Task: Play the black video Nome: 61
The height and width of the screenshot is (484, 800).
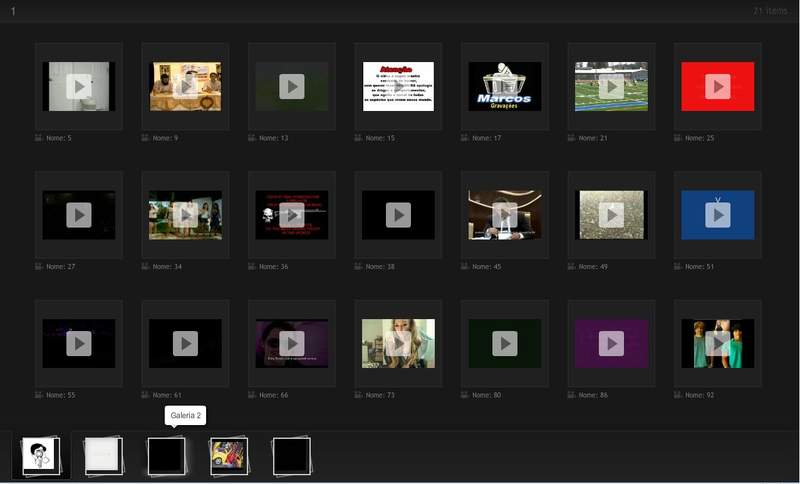Action: tap(185, 344)
